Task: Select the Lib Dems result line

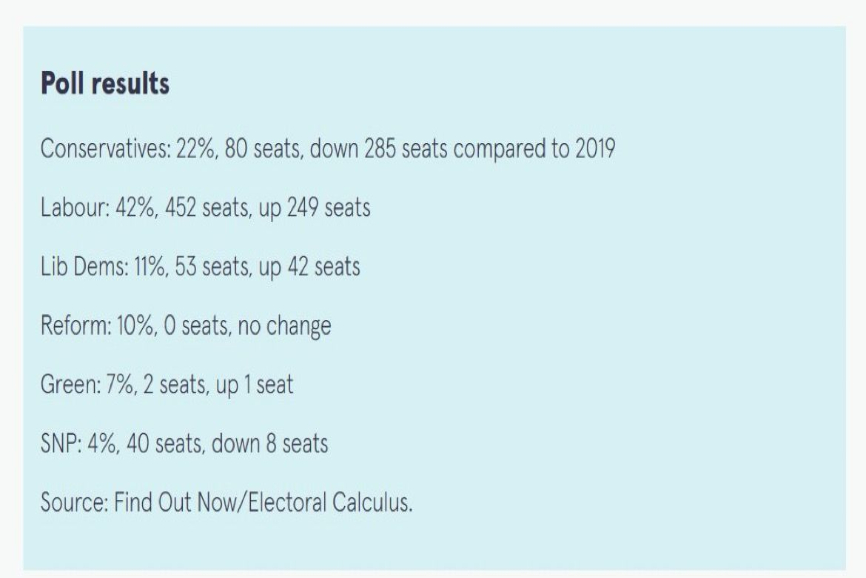Action: point(200,267)
